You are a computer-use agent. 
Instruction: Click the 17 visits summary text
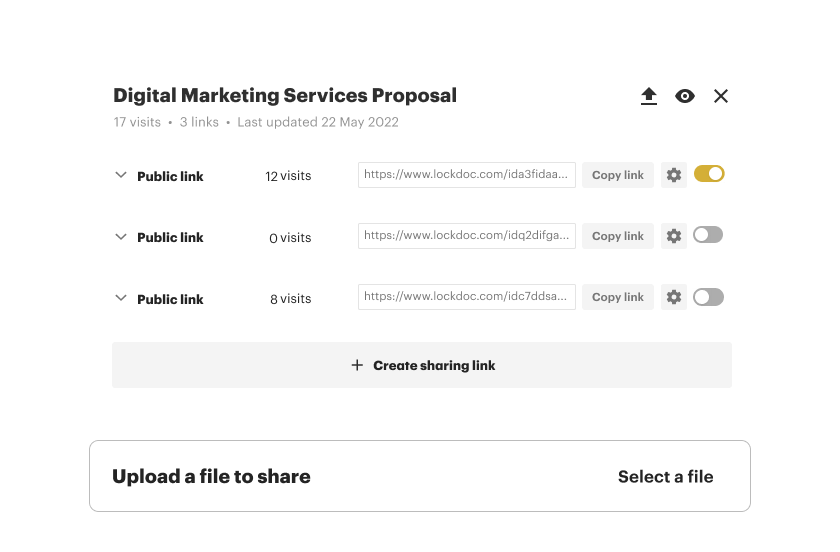[137, 122]
